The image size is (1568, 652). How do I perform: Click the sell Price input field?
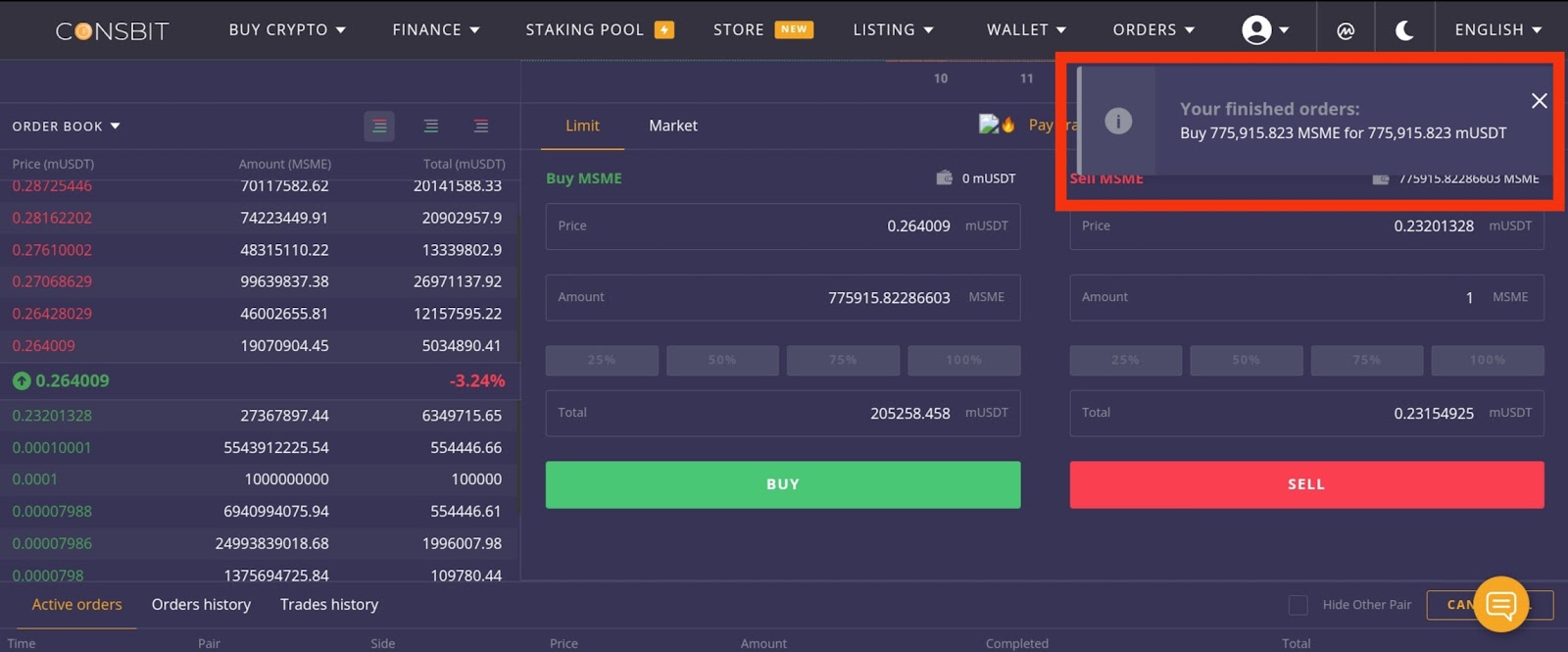pos(1306,226)
